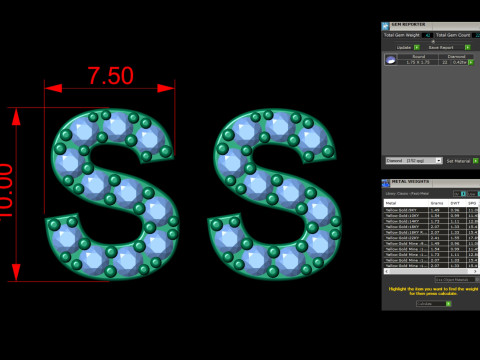Click the round diamond gem thumbnail
The image size is (480, 360).
(x=391, y=60)
